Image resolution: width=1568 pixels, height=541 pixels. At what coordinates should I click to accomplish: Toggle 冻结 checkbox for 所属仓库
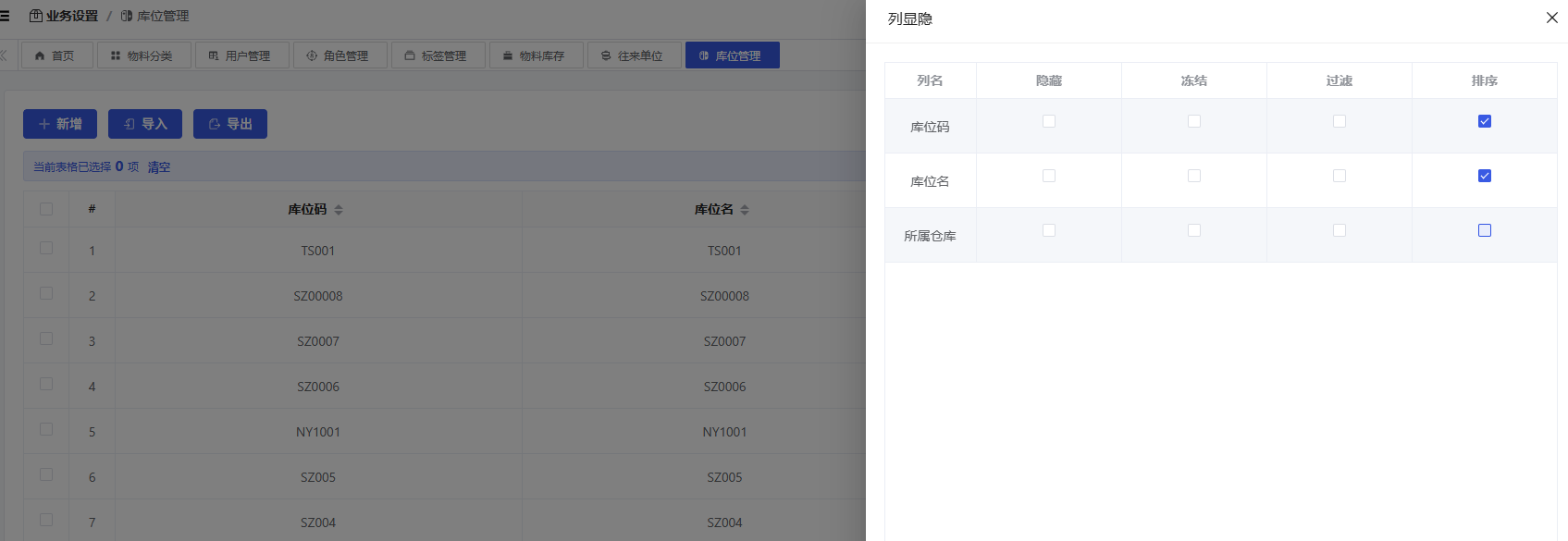click(x=1194, y=230)
